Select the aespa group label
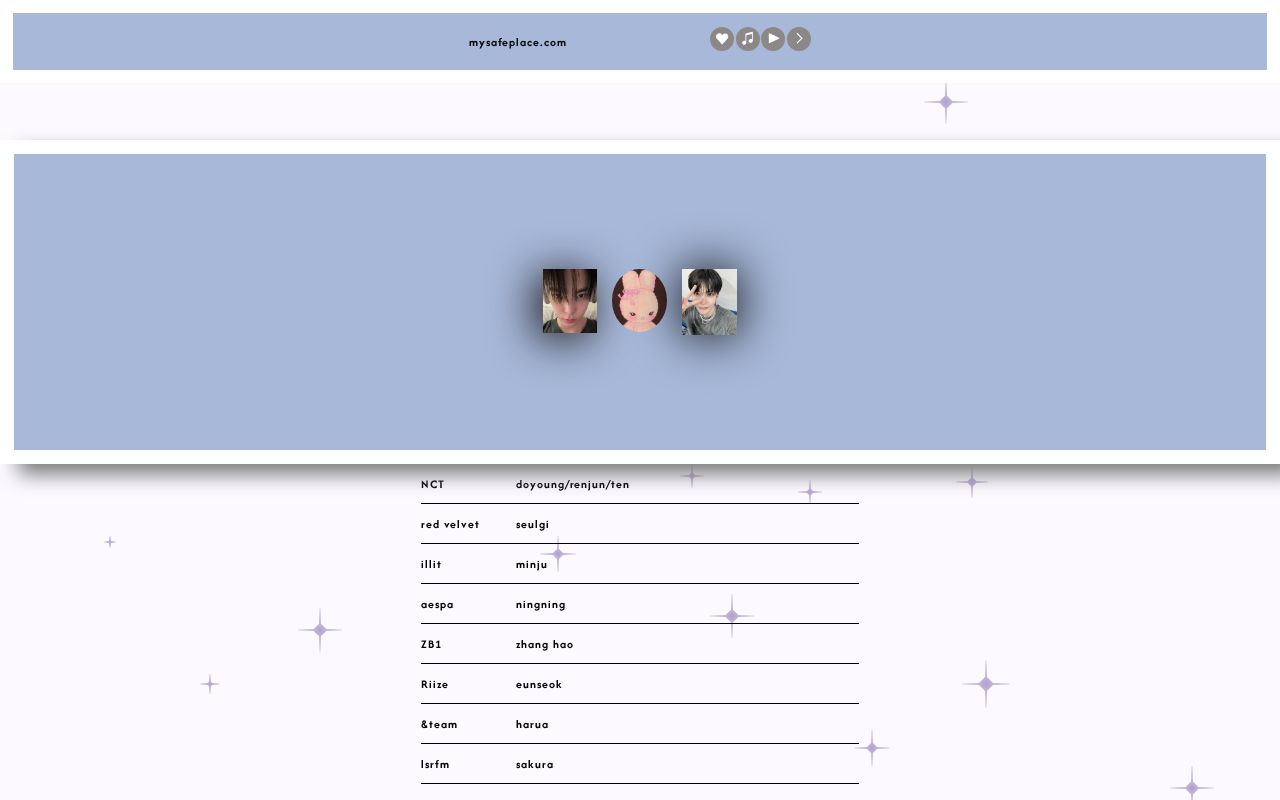This screenshot has height=800, width=1280. click(x=437, y=604)
